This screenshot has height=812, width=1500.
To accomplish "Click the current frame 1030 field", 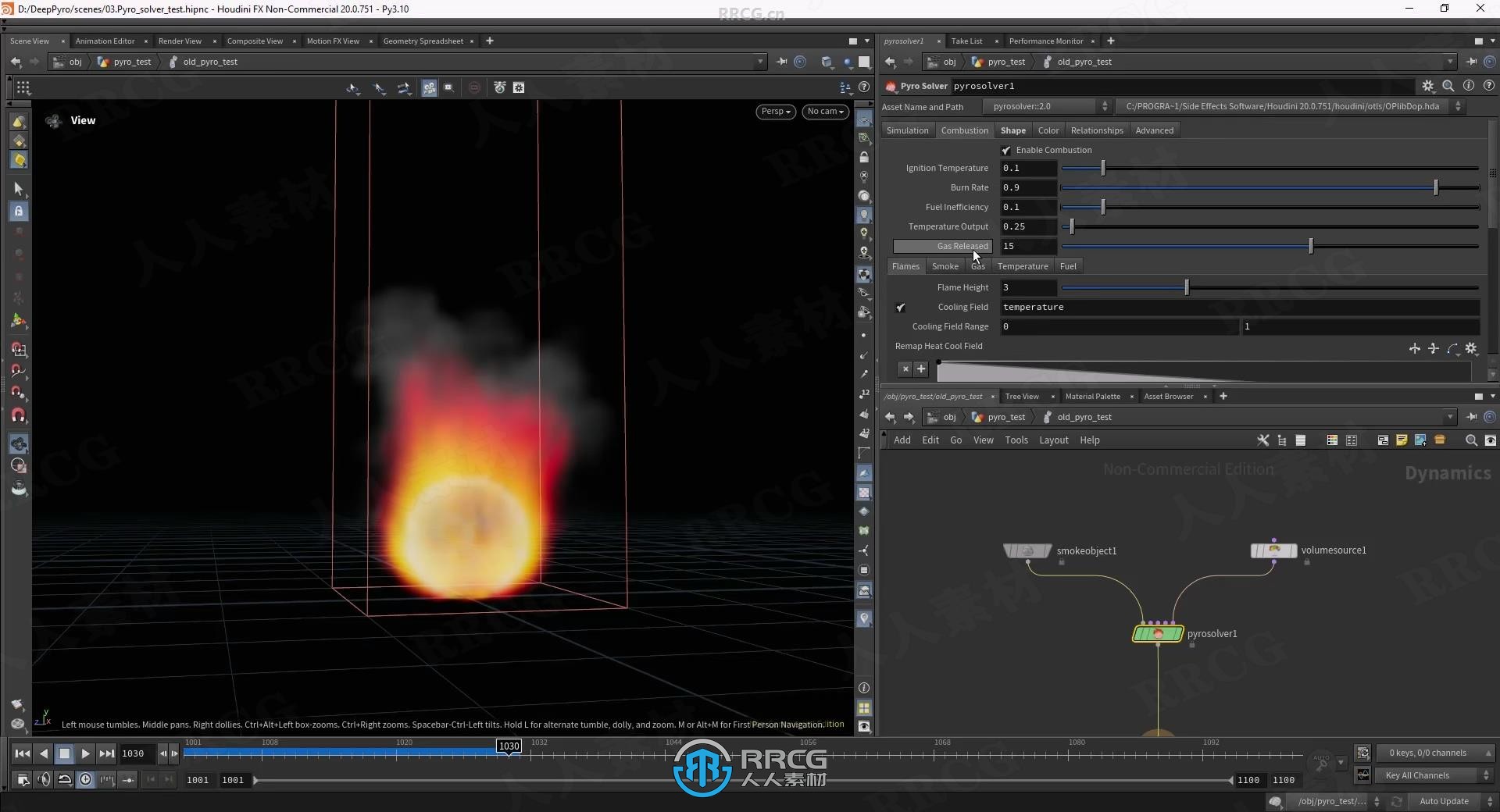I will tap(137, 753).
